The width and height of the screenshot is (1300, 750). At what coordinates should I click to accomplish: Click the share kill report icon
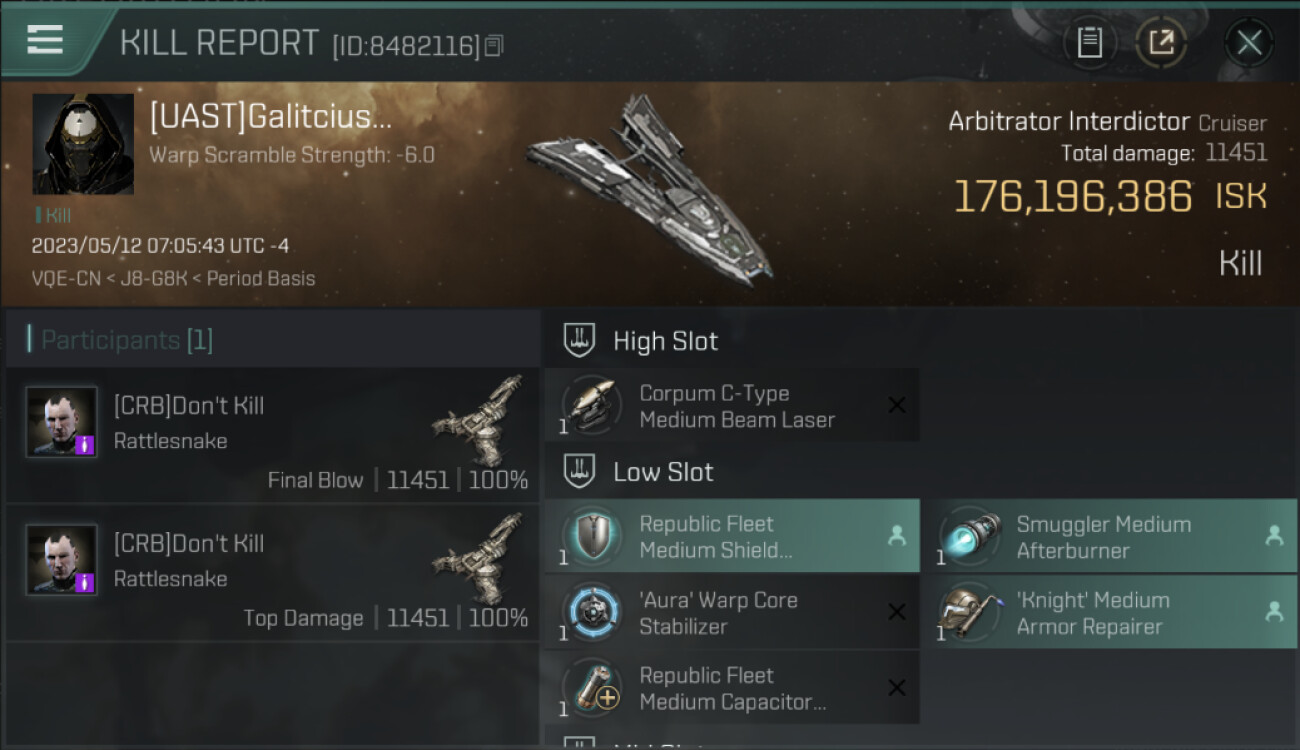[1161, 42]
